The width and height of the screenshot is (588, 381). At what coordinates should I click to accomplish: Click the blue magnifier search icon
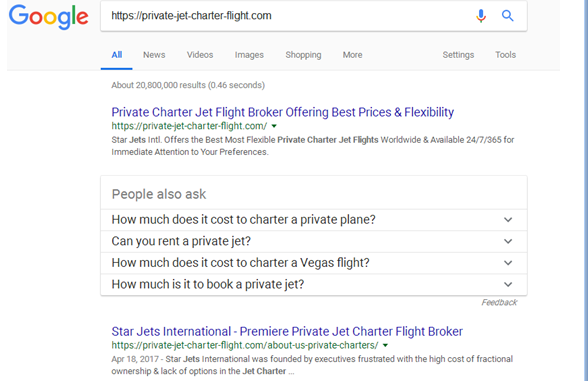coord(507,16)
